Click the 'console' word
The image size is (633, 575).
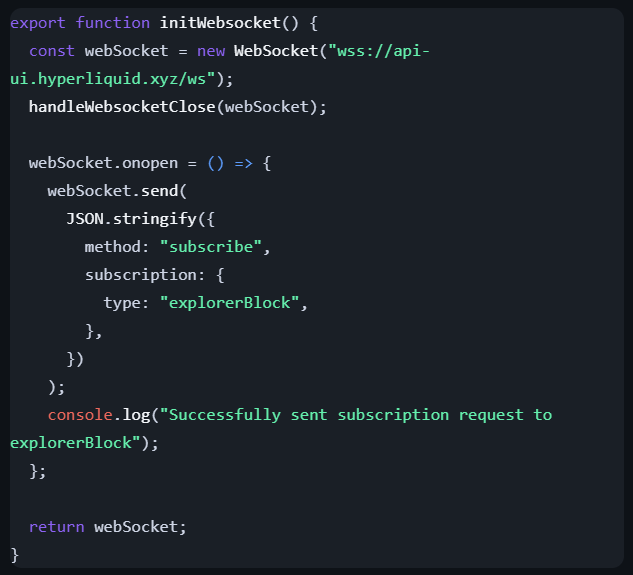point(80,415)
